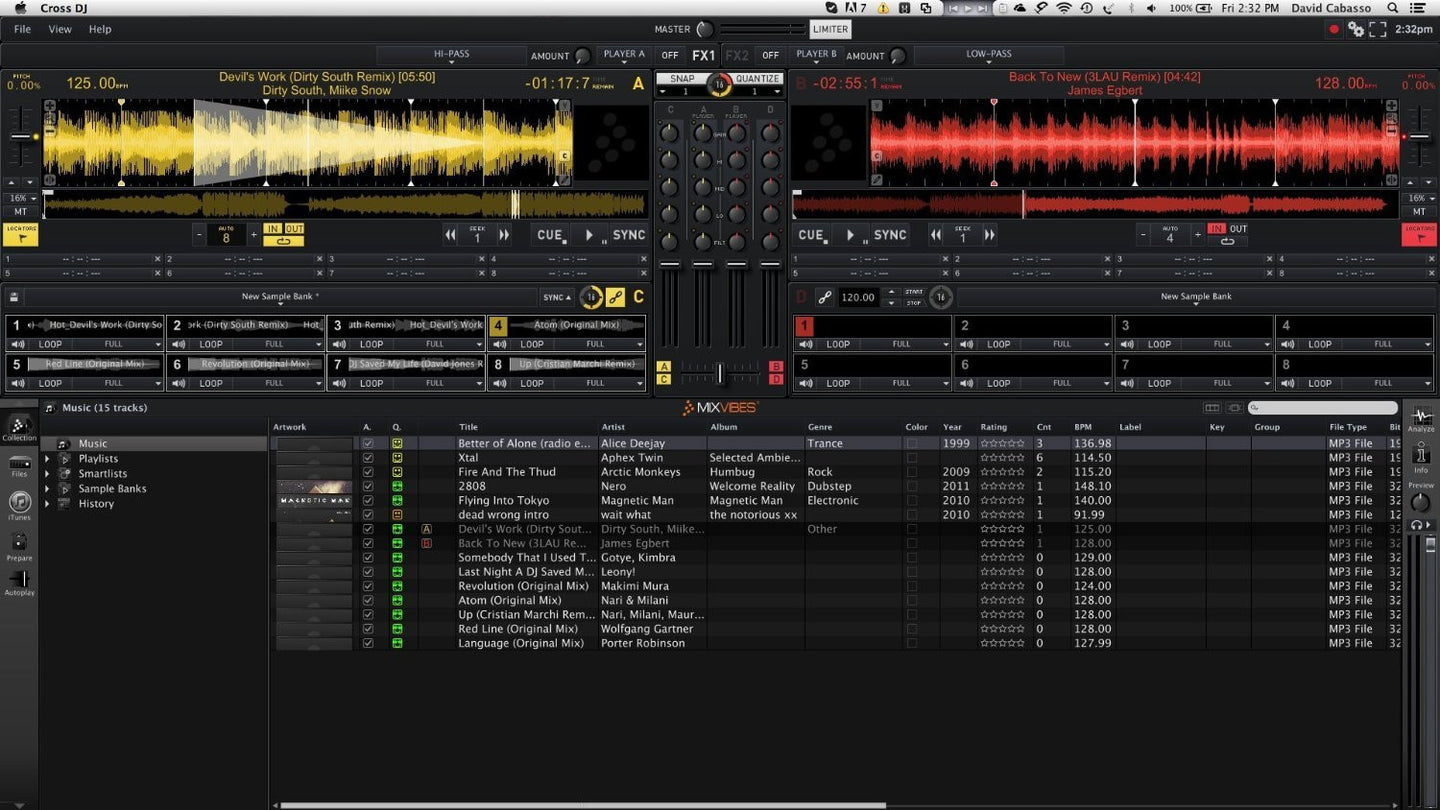Image resolution: width=1440 pixels, height=810 pixels.
Task: Open the Autoplay panel icon
Action: [x=19, y=581]
